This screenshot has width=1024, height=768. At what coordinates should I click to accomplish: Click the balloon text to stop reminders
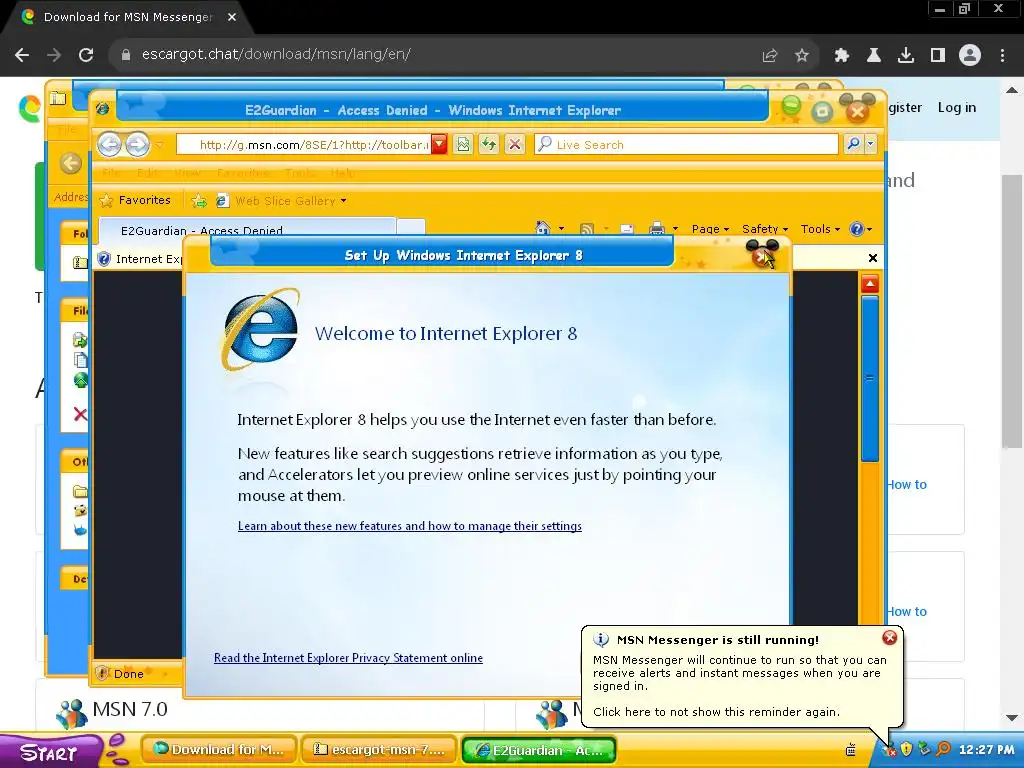[716, 712]
